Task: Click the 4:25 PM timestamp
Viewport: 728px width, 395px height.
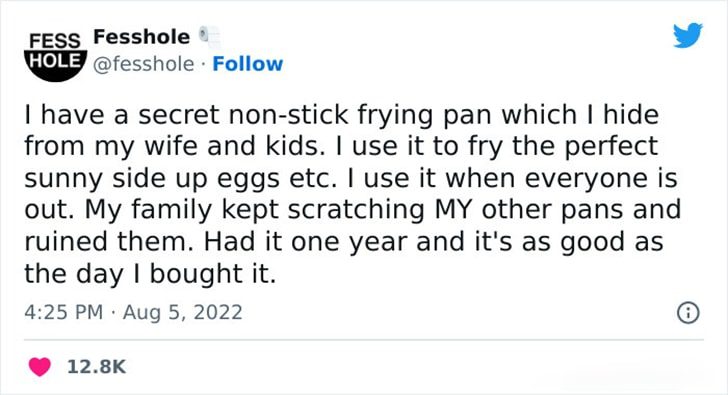Action: tap(64, 312)
